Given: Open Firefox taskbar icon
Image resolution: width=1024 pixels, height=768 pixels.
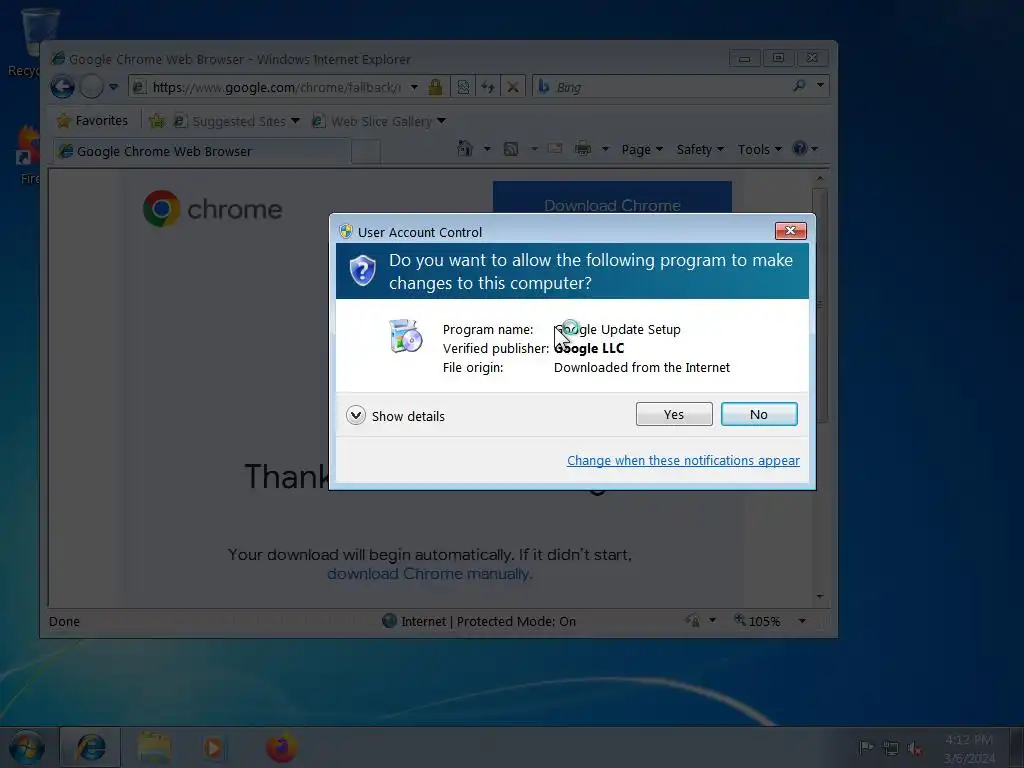Looking at the screenshot, I should 281,748.
